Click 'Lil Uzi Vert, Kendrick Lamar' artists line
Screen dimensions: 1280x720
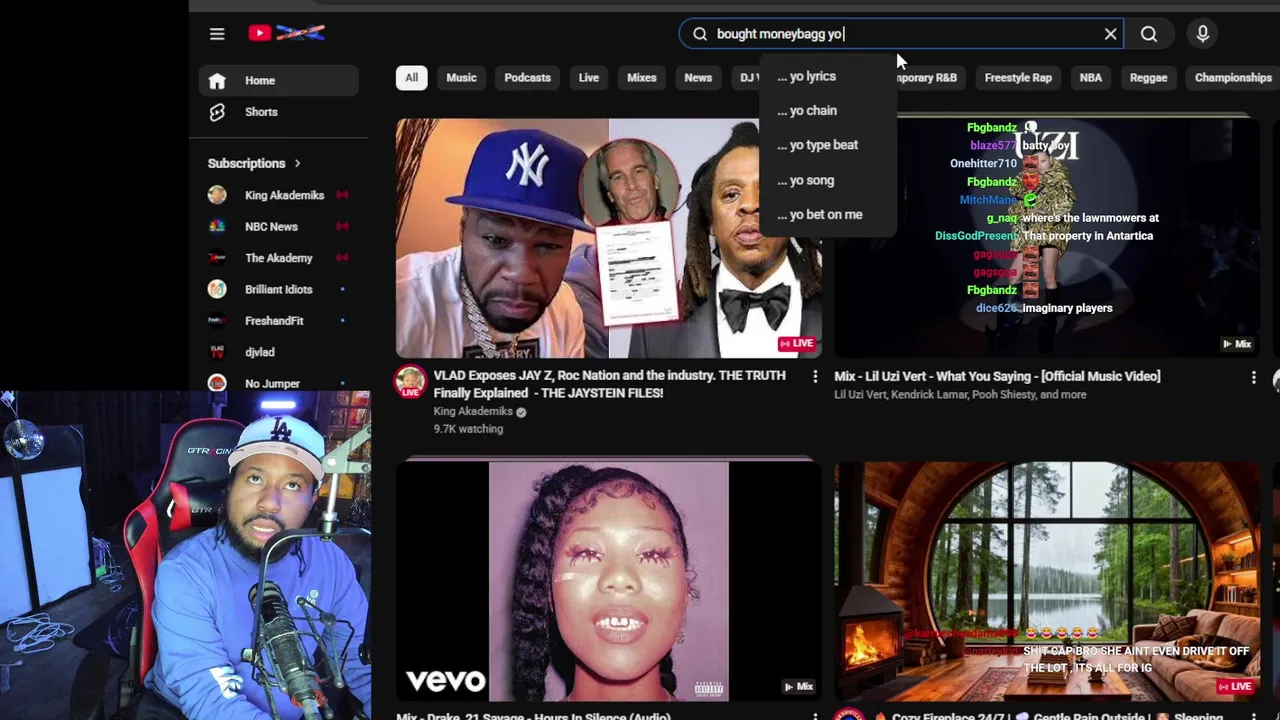(x=960, y=395)
